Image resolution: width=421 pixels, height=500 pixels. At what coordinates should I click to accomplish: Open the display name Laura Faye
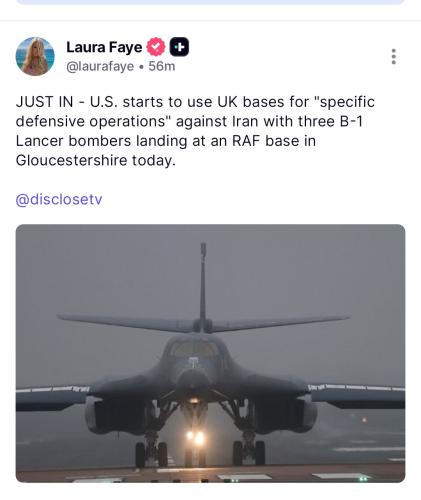click(x=104, y=47)
